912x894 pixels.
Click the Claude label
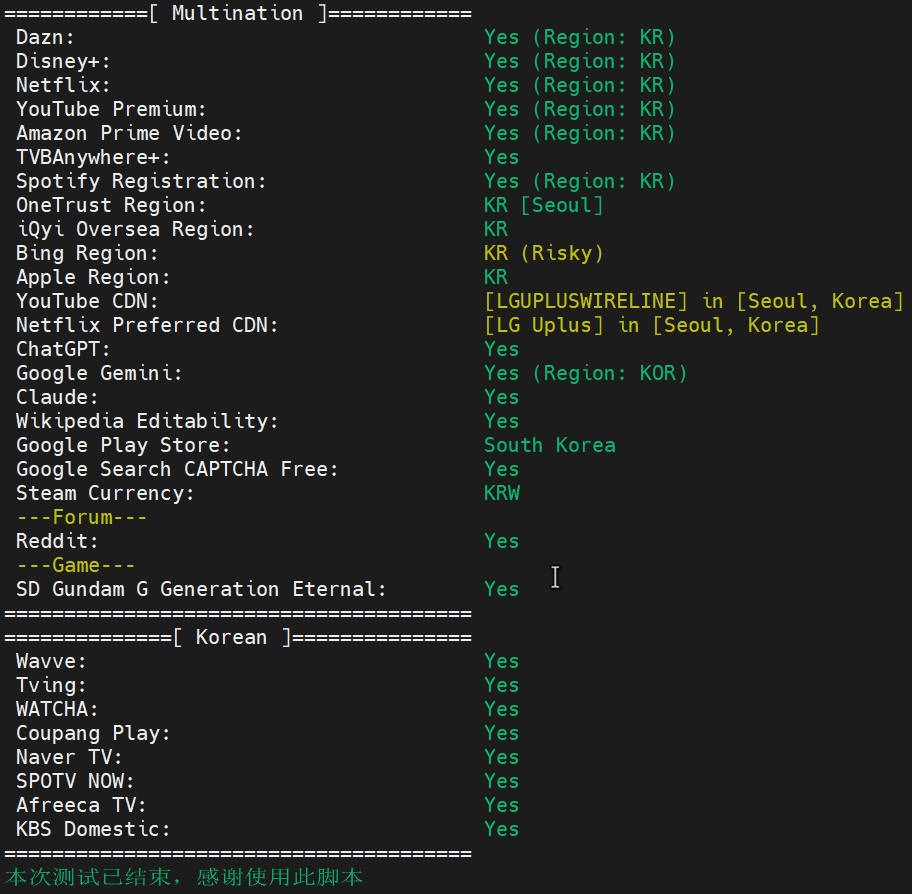tap(57, 397)
